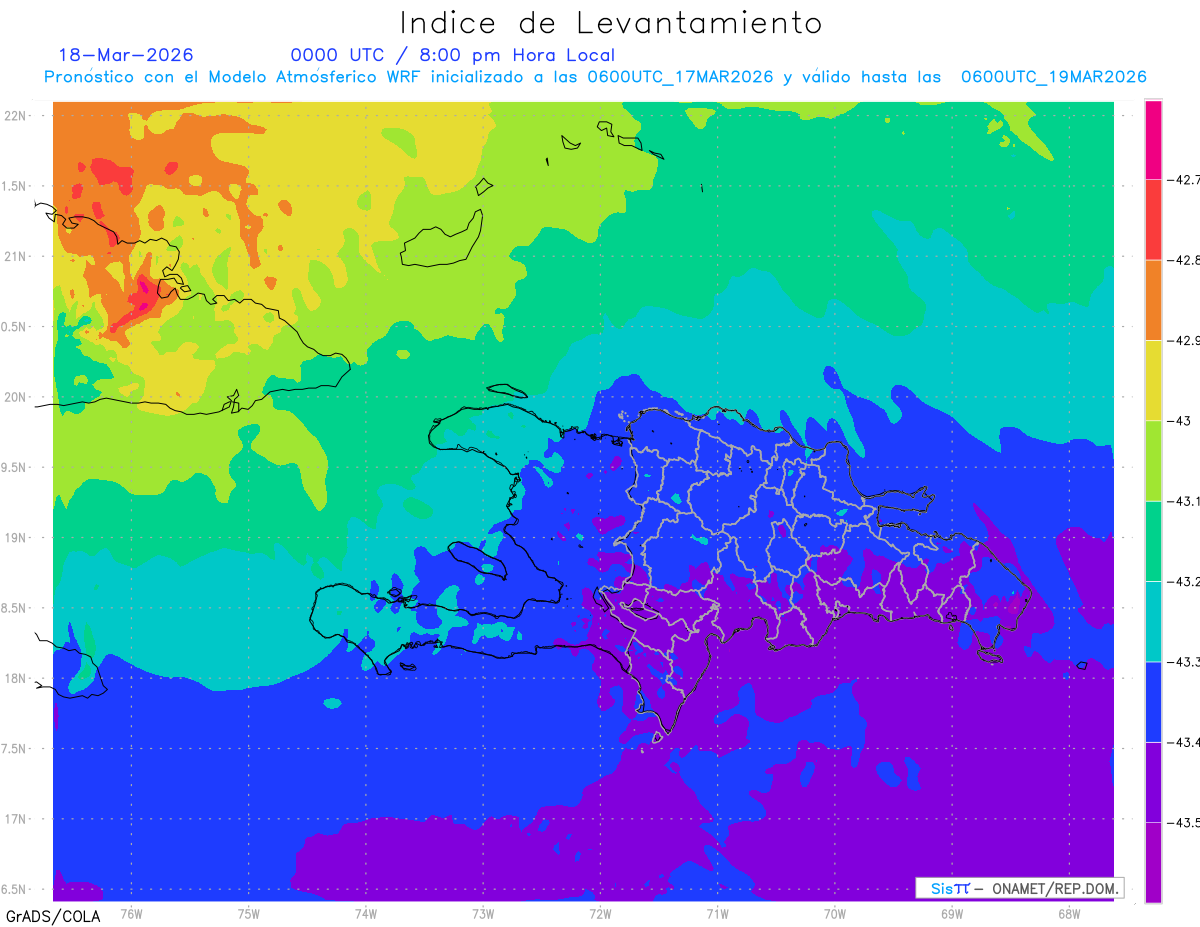Click the '21N' latitude label
1200x927 pixels.
pyautogui.click(x=16, y=256)
